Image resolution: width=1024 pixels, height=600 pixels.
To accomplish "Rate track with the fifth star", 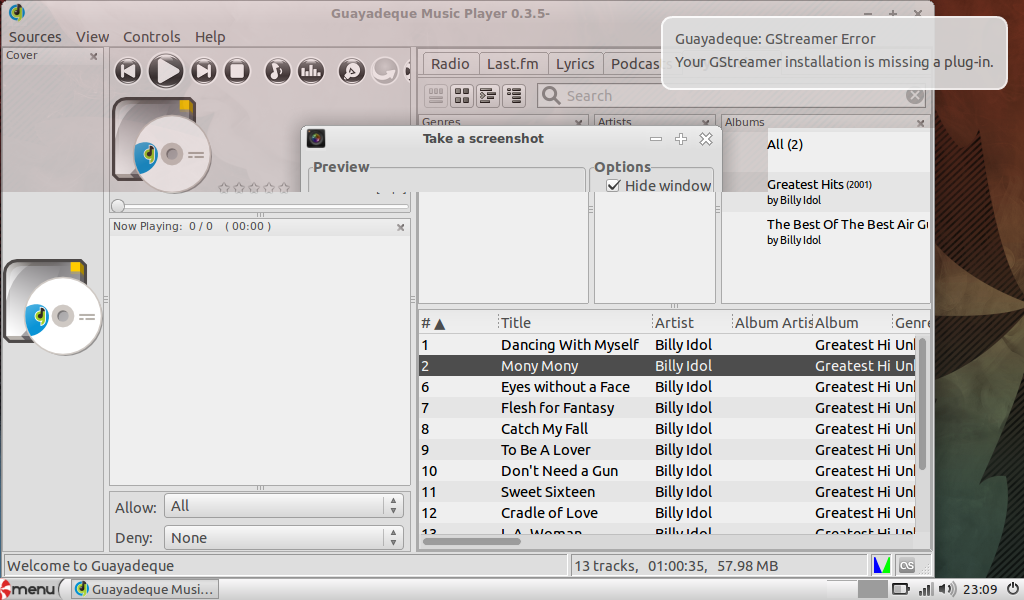I will (x=284, y=188).
